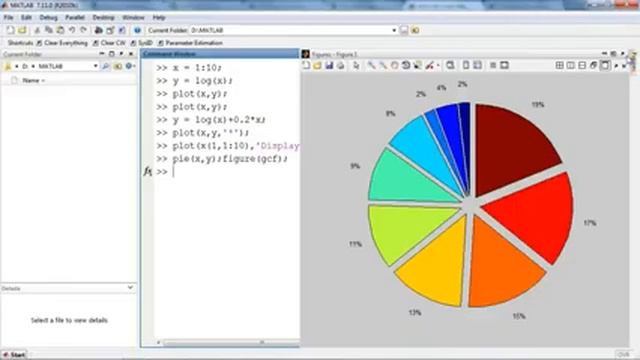
Task: Enable the Rotate 3D tool
Action: tap(406, 65)
